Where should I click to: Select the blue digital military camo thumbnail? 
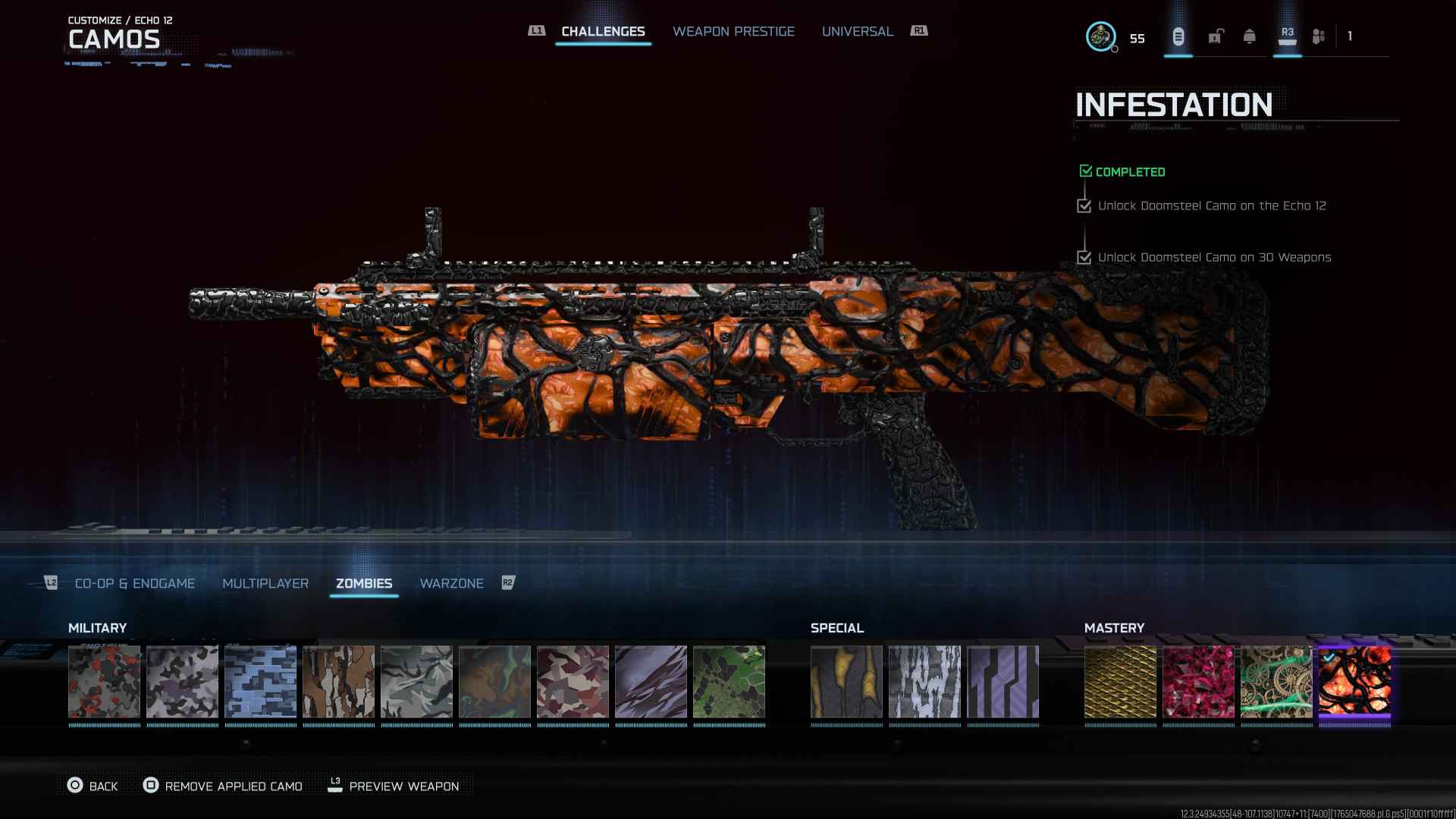pos(260,682)
